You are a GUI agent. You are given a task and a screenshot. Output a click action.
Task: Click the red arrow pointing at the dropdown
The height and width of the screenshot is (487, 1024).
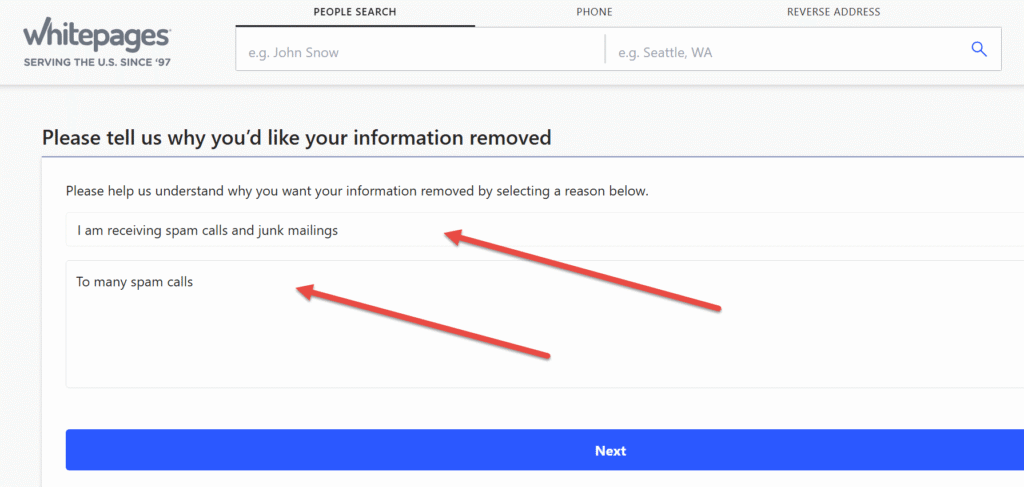(581, 271)
